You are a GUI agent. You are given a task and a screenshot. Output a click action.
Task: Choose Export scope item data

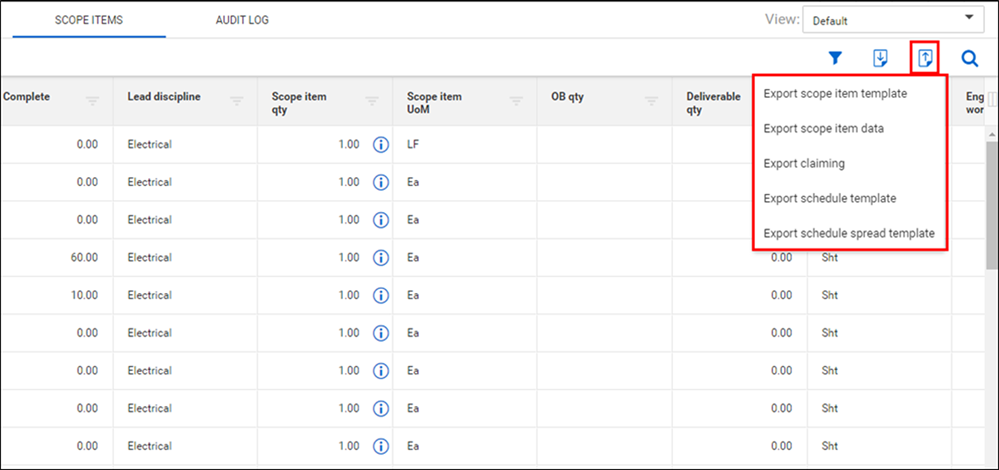click(x=823, y=128)
